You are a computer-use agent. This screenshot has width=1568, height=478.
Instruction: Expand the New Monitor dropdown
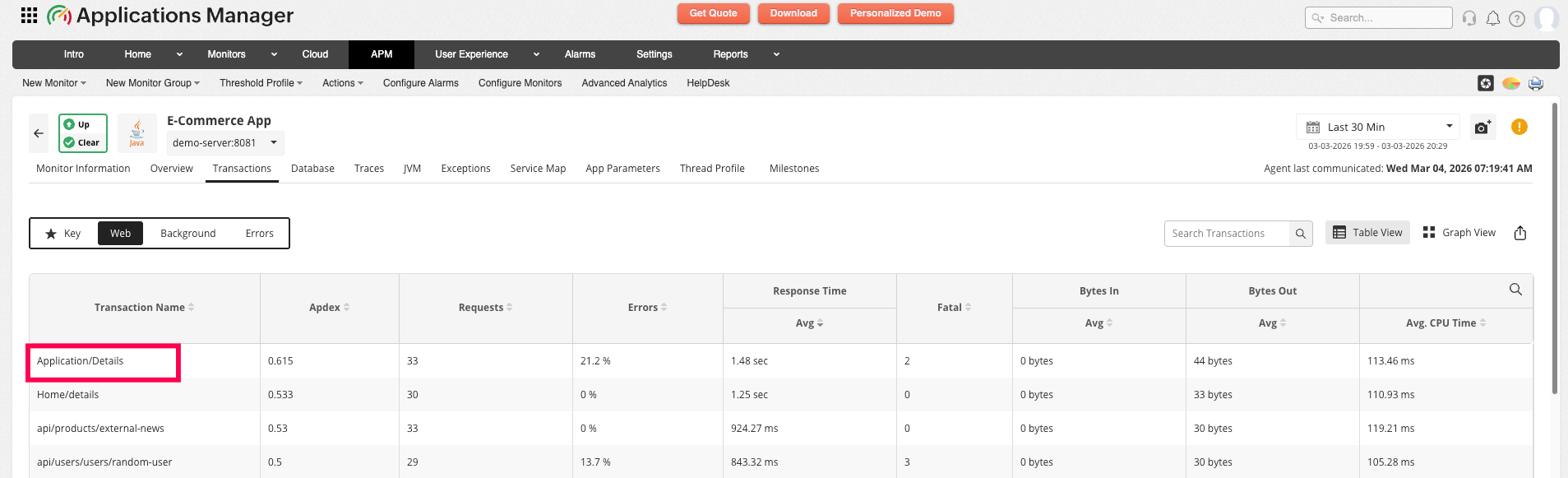pyautogui.click(x=54, y=83)
